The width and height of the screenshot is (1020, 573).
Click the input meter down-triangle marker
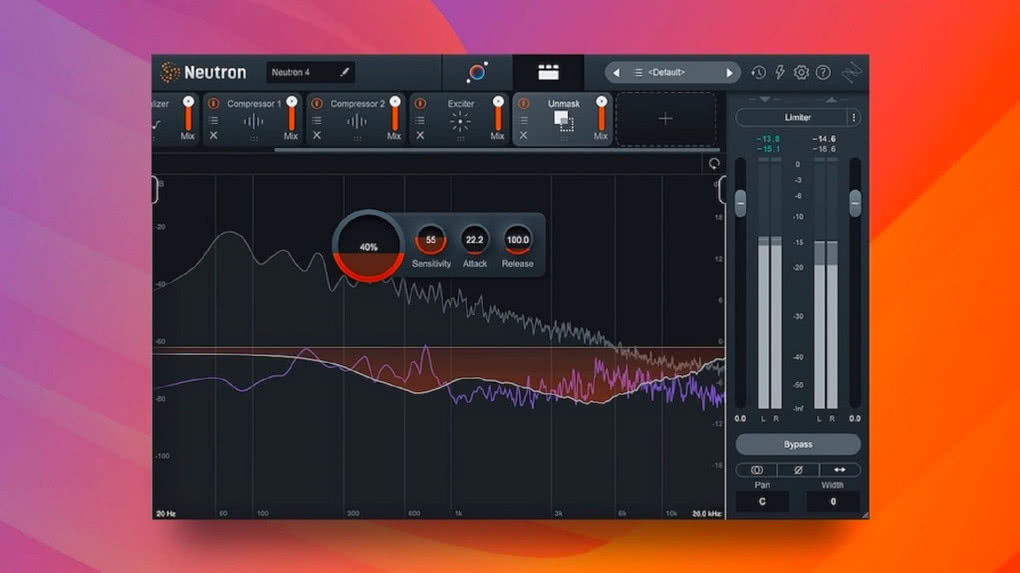765,100
